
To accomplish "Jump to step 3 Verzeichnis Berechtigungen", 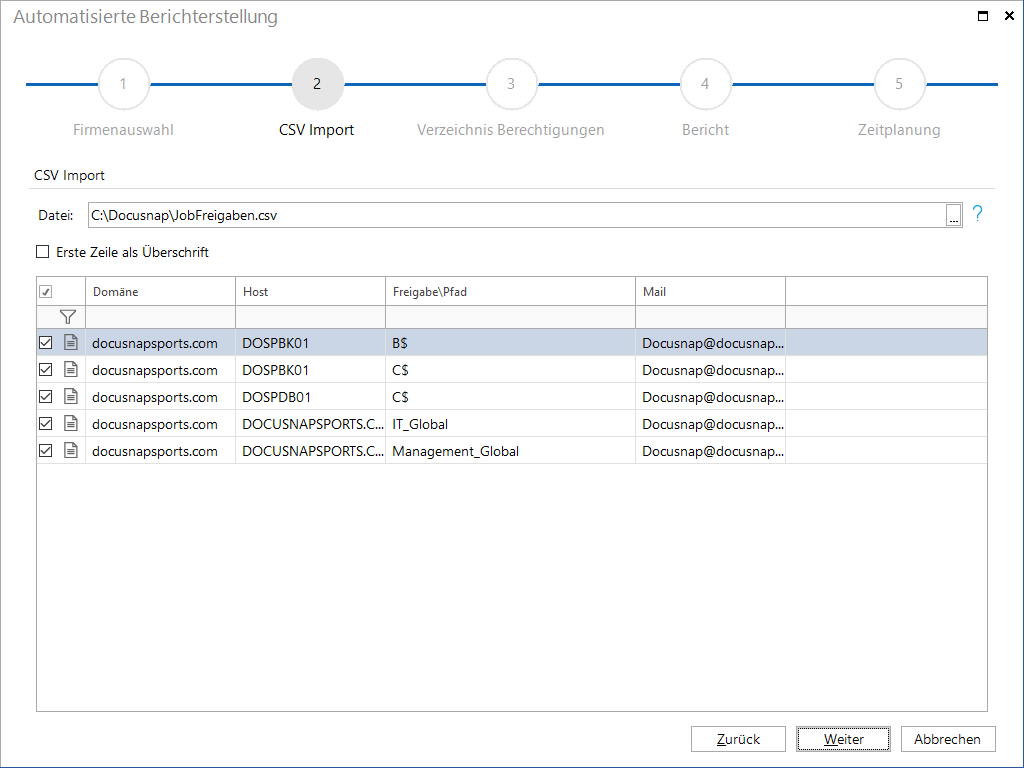I will (x=511, y=84).
